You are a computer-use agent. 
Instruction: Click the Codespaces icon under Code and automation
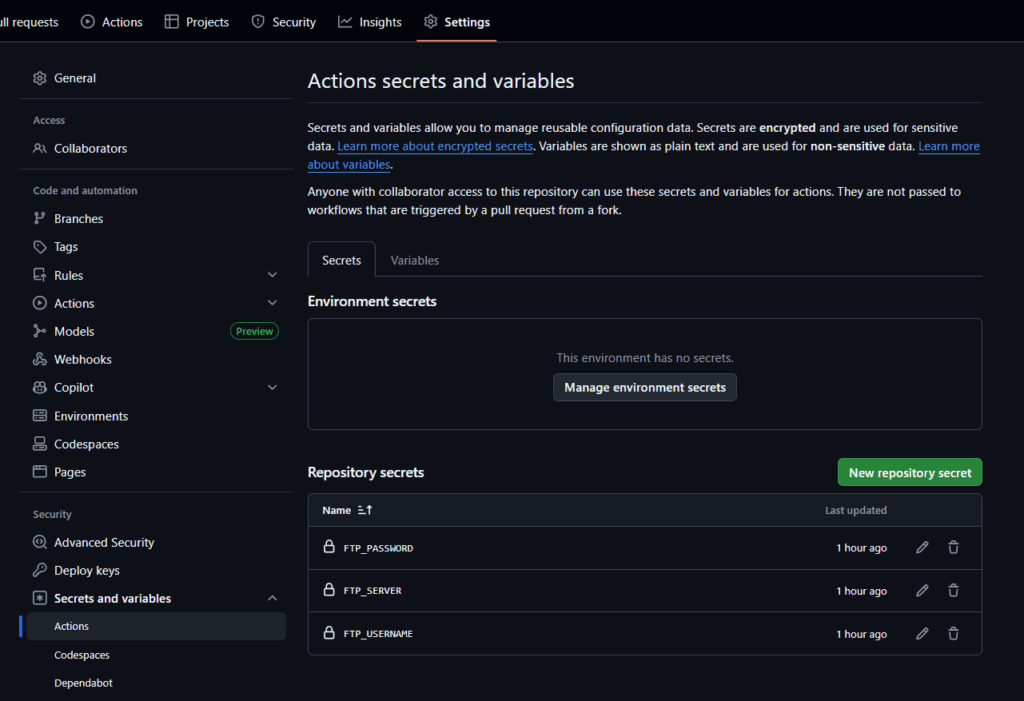pyautogui.click(x=40, y=444)
